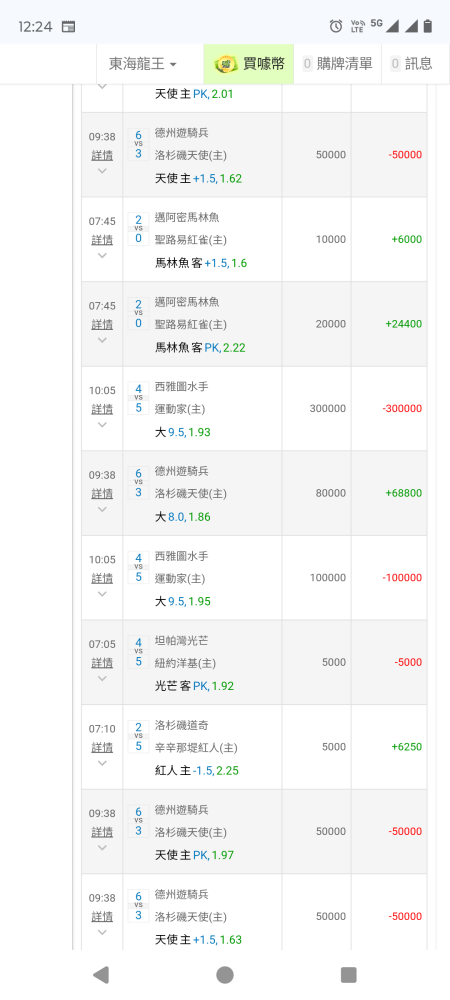This screenshot has height=1000, width=450.
Task: Tap the alarm clock status bar icon
Action: click(336, 26)
